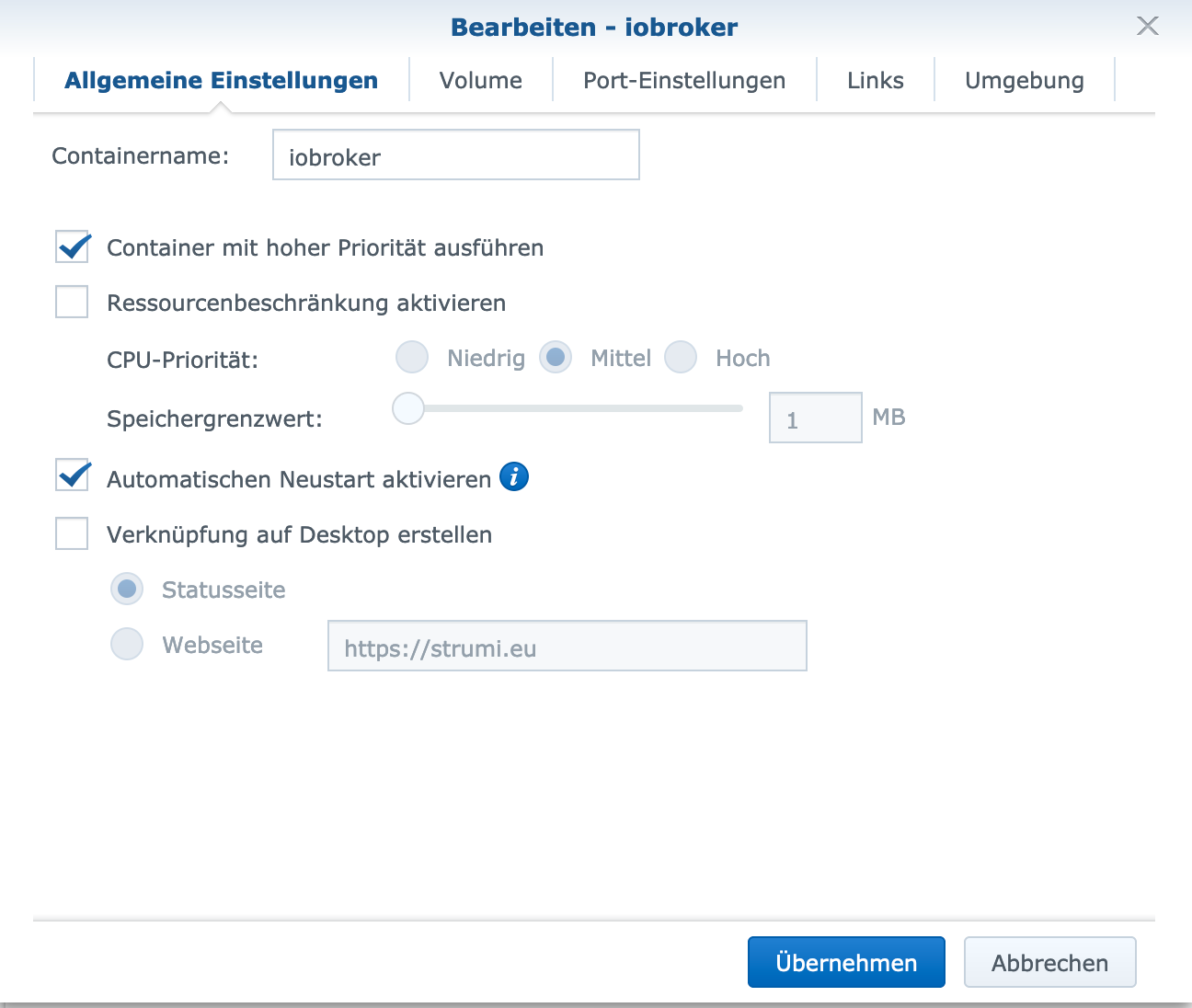
Task: Check Verknüpfung auf Desktop erstellen
Action: coord(72,533)
